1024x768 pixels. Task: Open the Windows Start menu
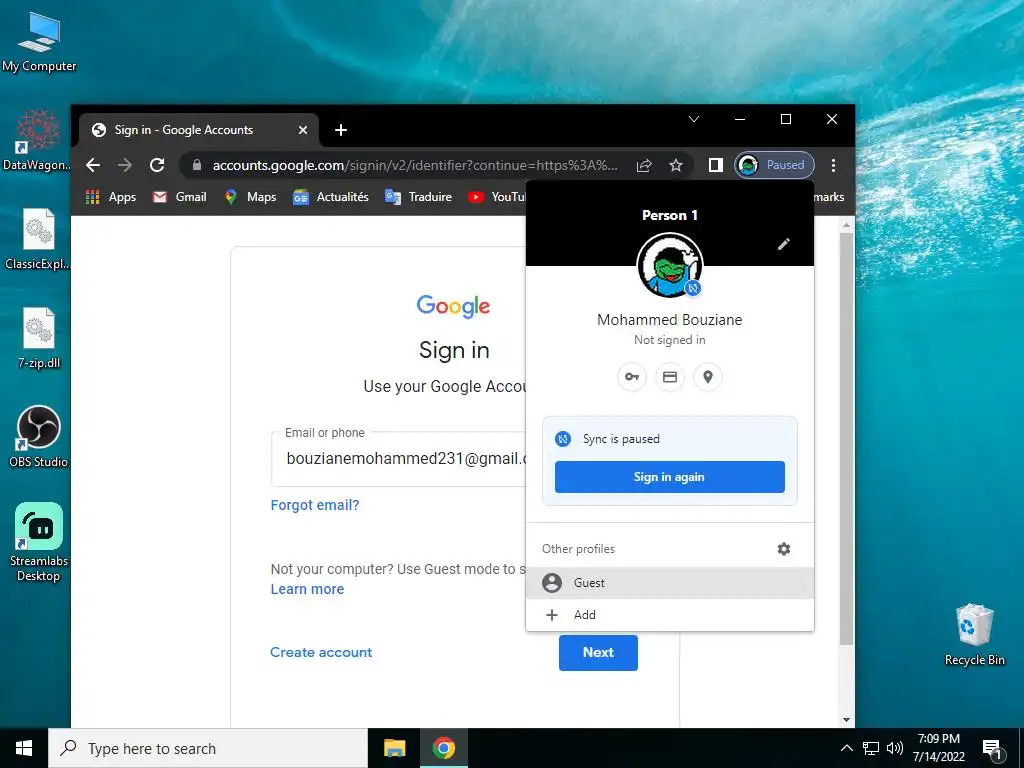(24, 748)
